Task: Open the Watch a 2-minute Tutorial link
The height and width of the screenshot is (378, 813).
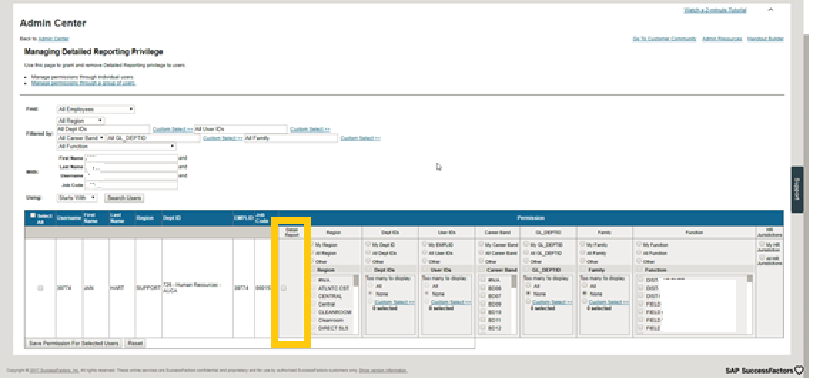Action: 715,10
